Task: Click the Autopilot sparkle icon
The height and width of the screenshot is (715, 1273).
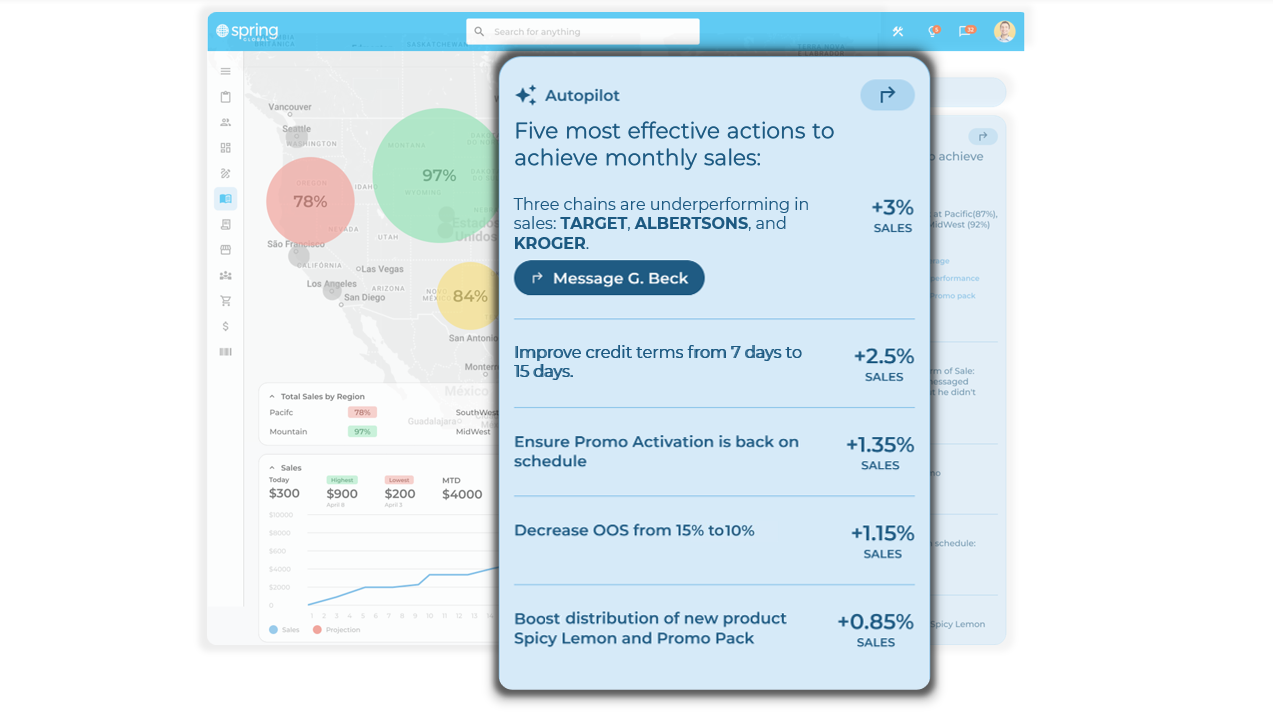Action: coord(525,96)
